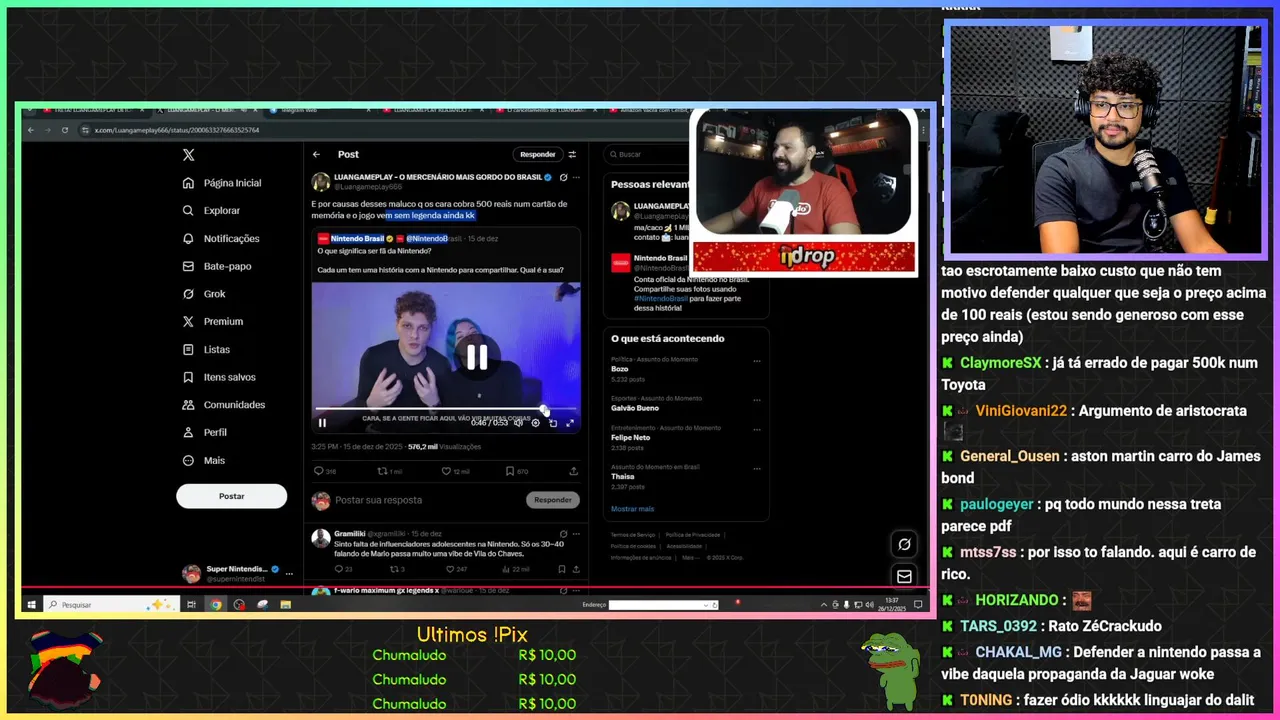
Task: Repost the main post with 1 mil
Action: (x=382, y=471)
